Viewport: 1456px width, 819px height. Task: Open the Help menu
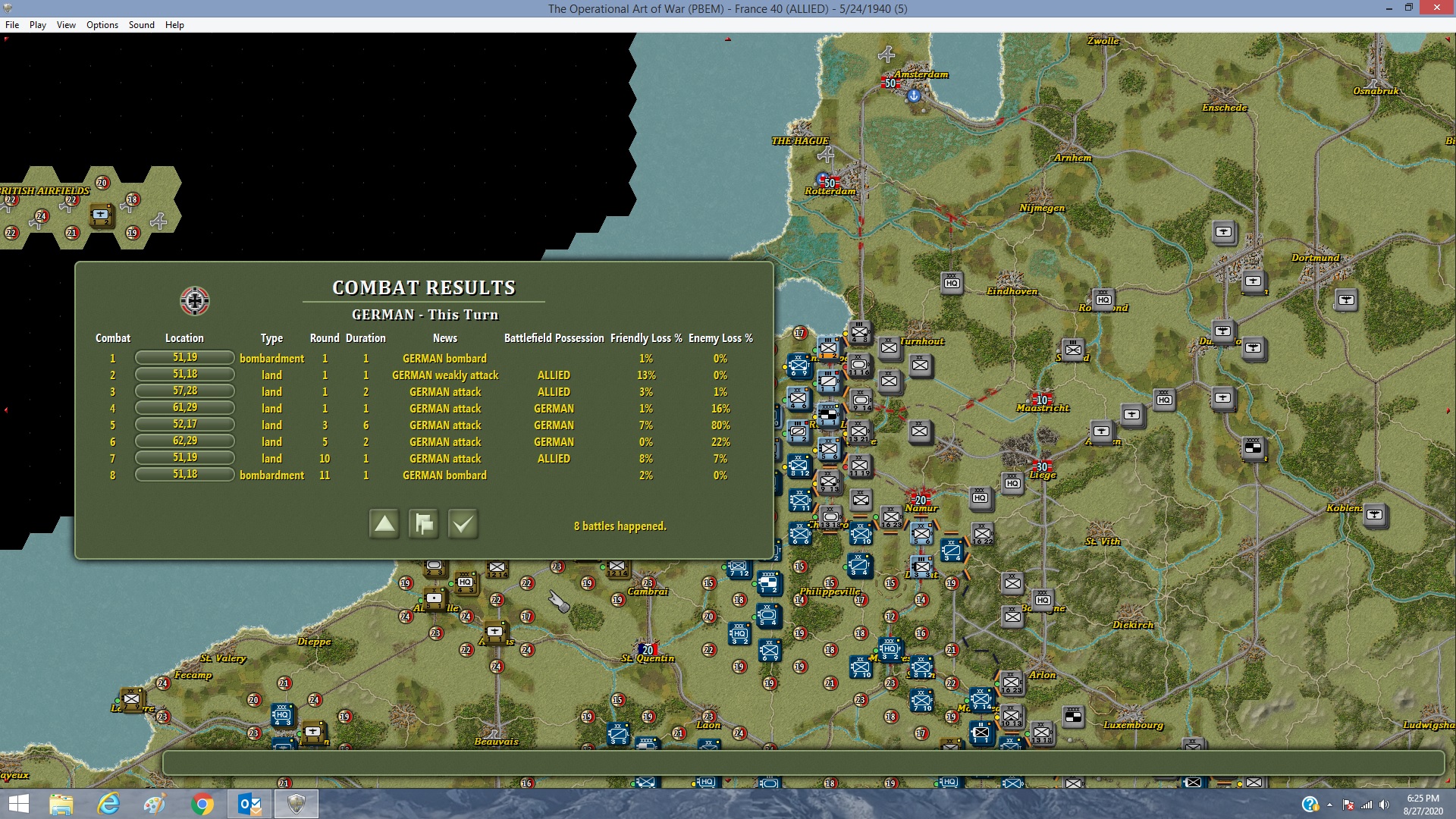174,25
